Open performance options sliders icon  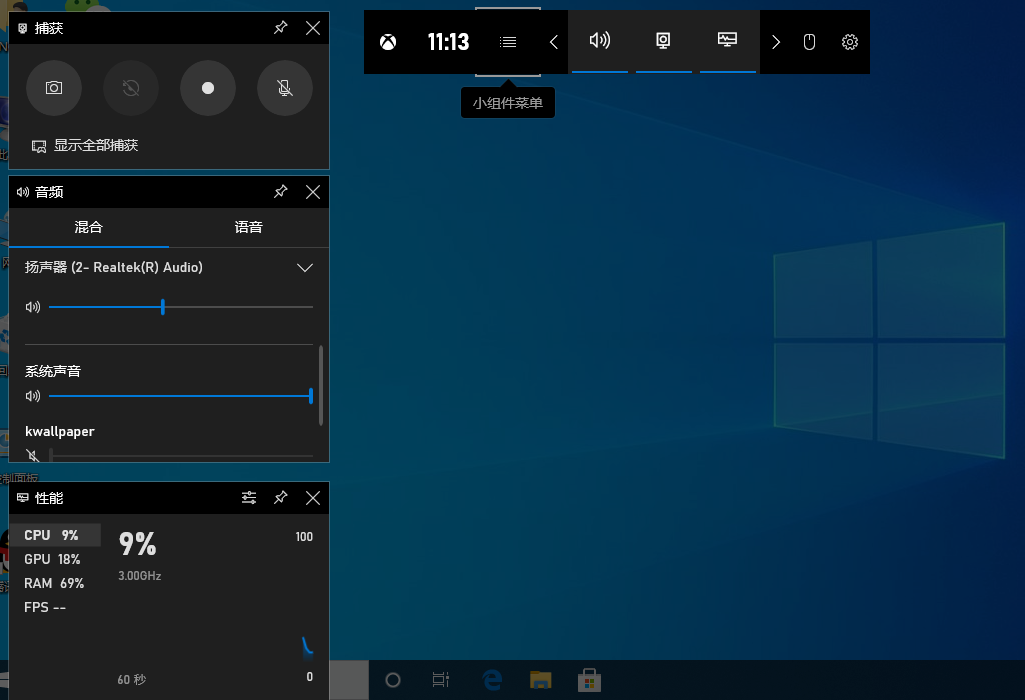(249, 498)
